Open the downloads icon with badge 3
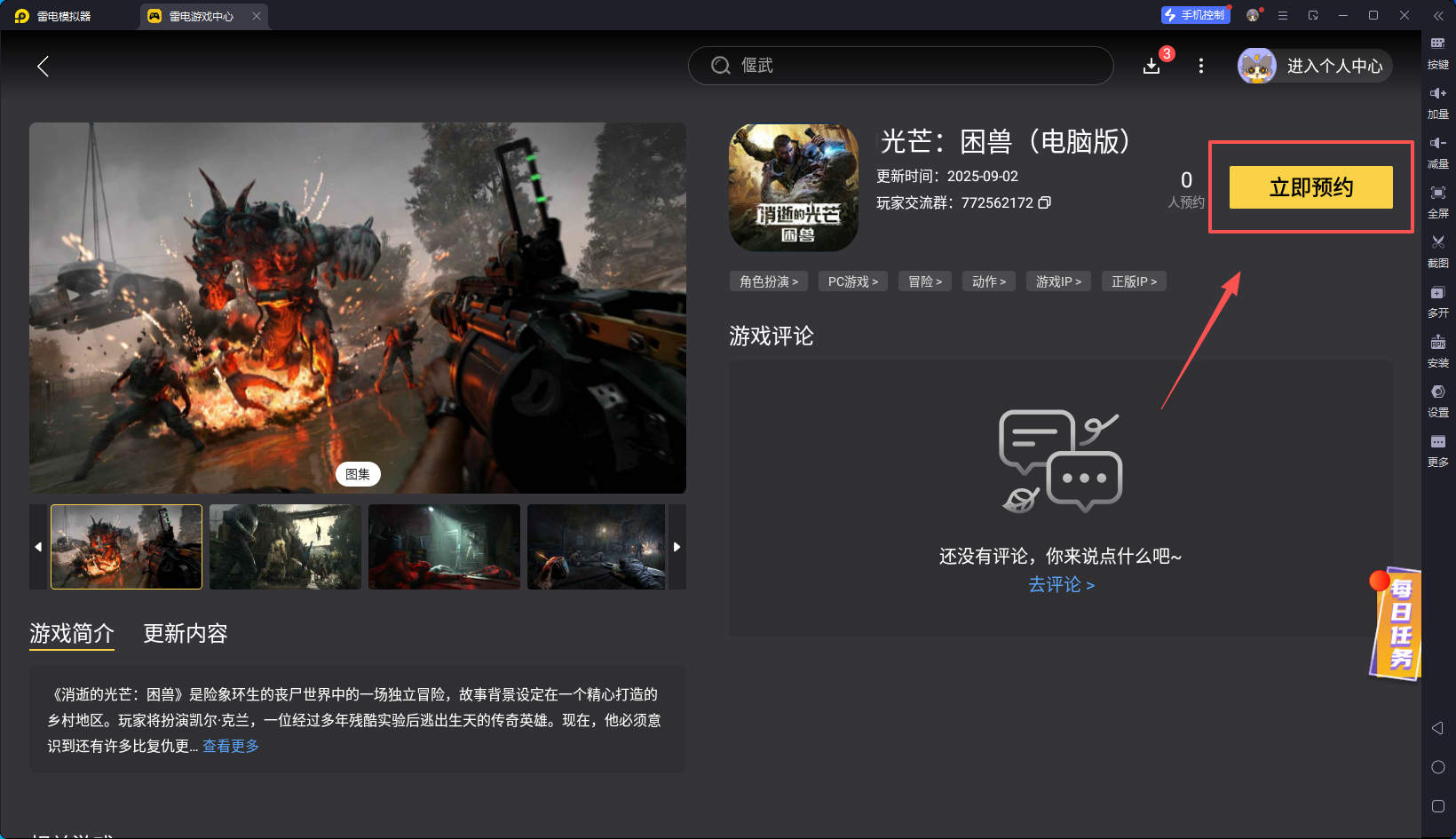The height and width of the screenshot is (839, 1456). [1151, 66]
